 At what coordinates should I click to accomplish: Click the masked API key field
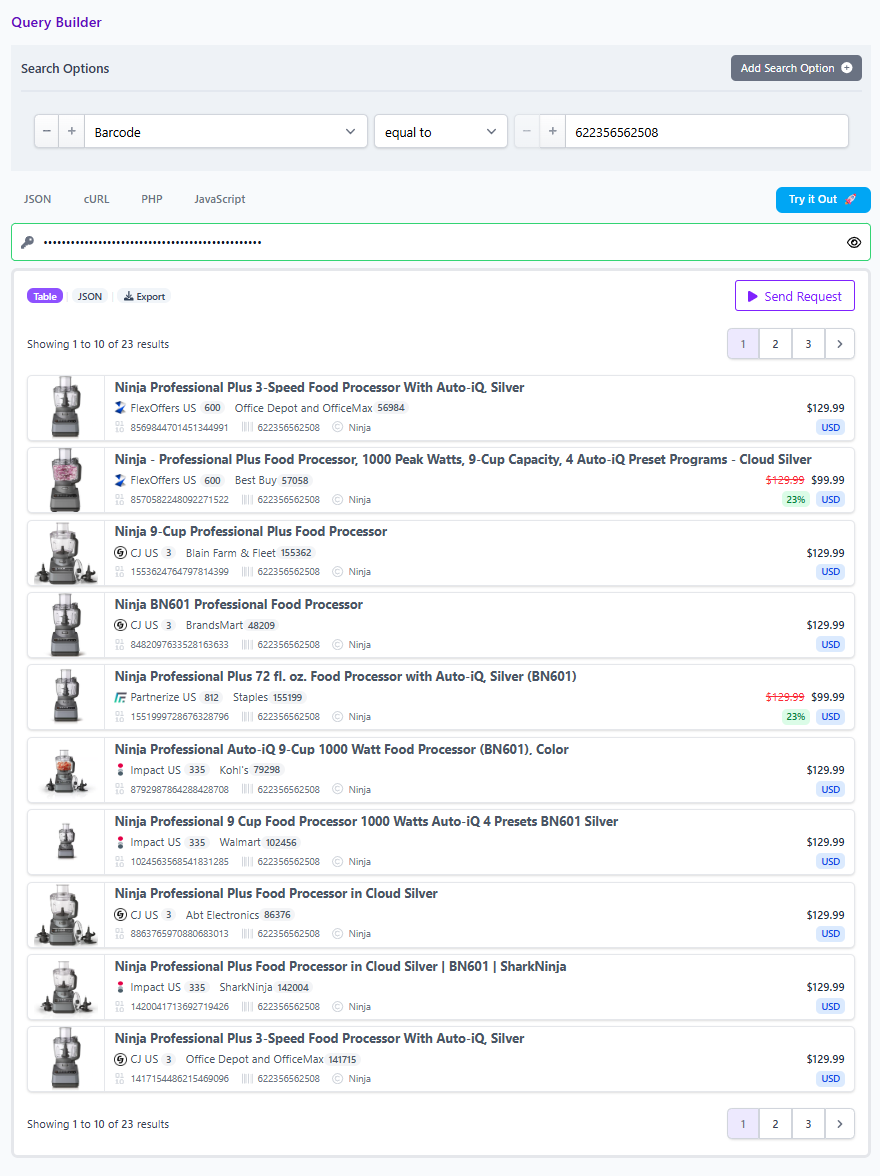(x=443, y=242)
